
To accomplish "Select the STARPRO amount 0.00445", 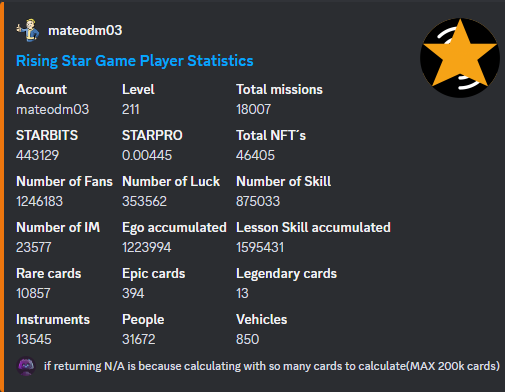I will point(147,155).
